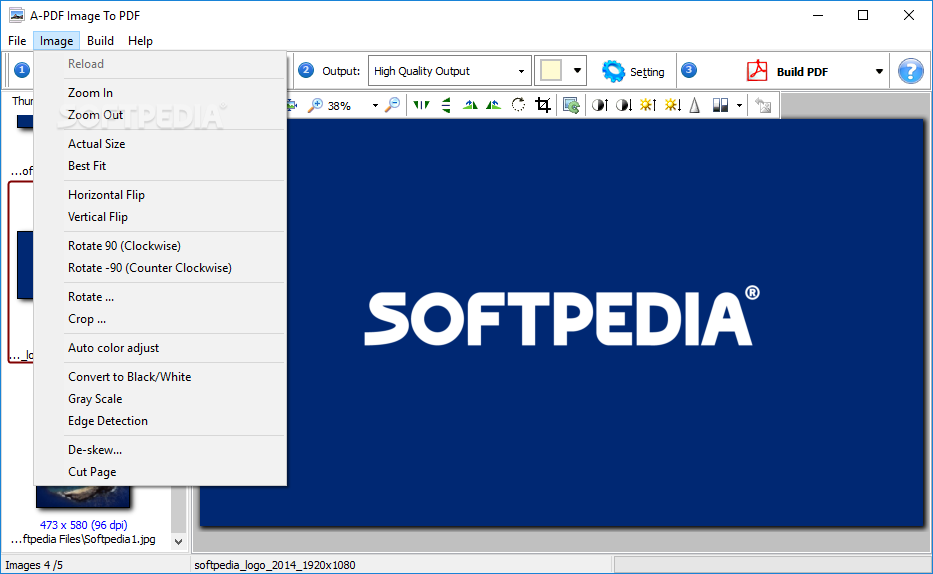Click the decrease contrast icon
Viewport: 933px width, 574px height.
(624, 105)
